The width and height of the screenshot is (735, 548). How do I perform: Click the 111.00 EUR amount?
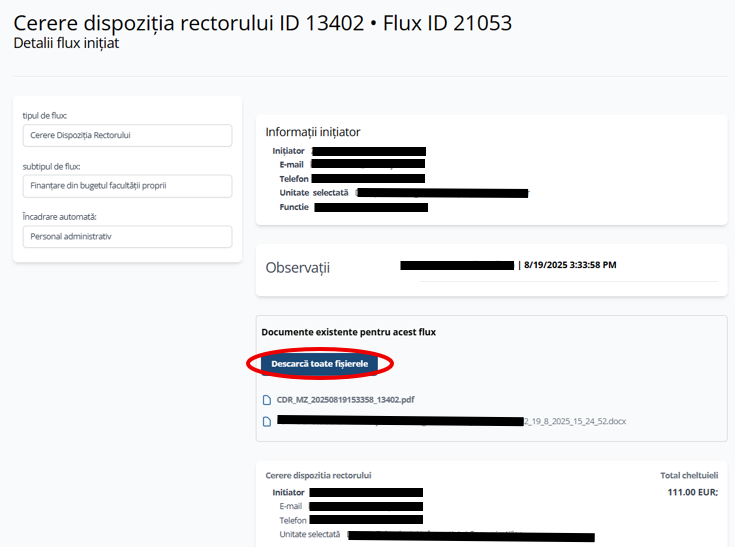(x=692, y=492)
